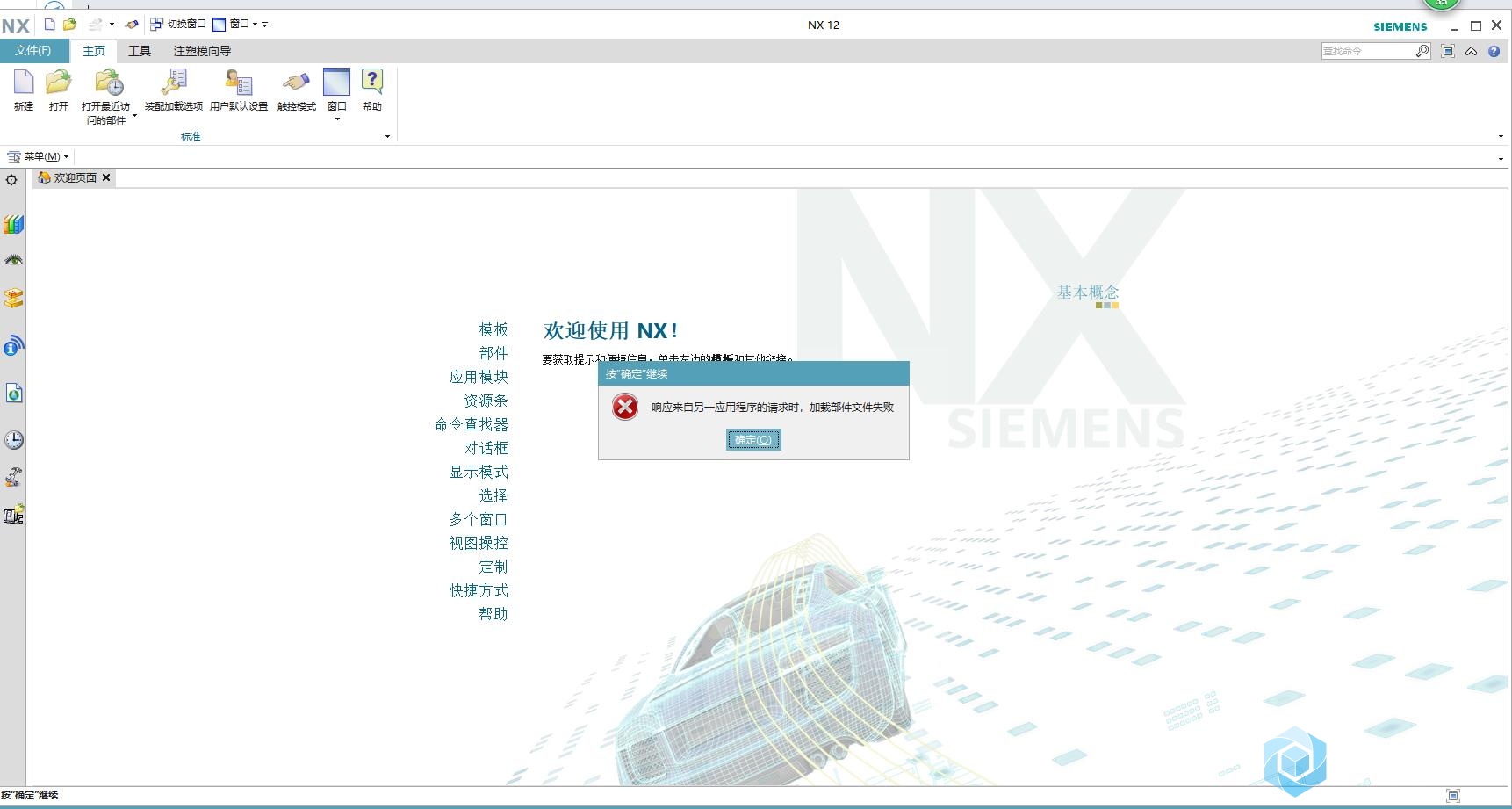The image size is (1512, 809).
Task: Click the touch-mode hand icon in quick access toolbar
Action: [x=132, y=25]
